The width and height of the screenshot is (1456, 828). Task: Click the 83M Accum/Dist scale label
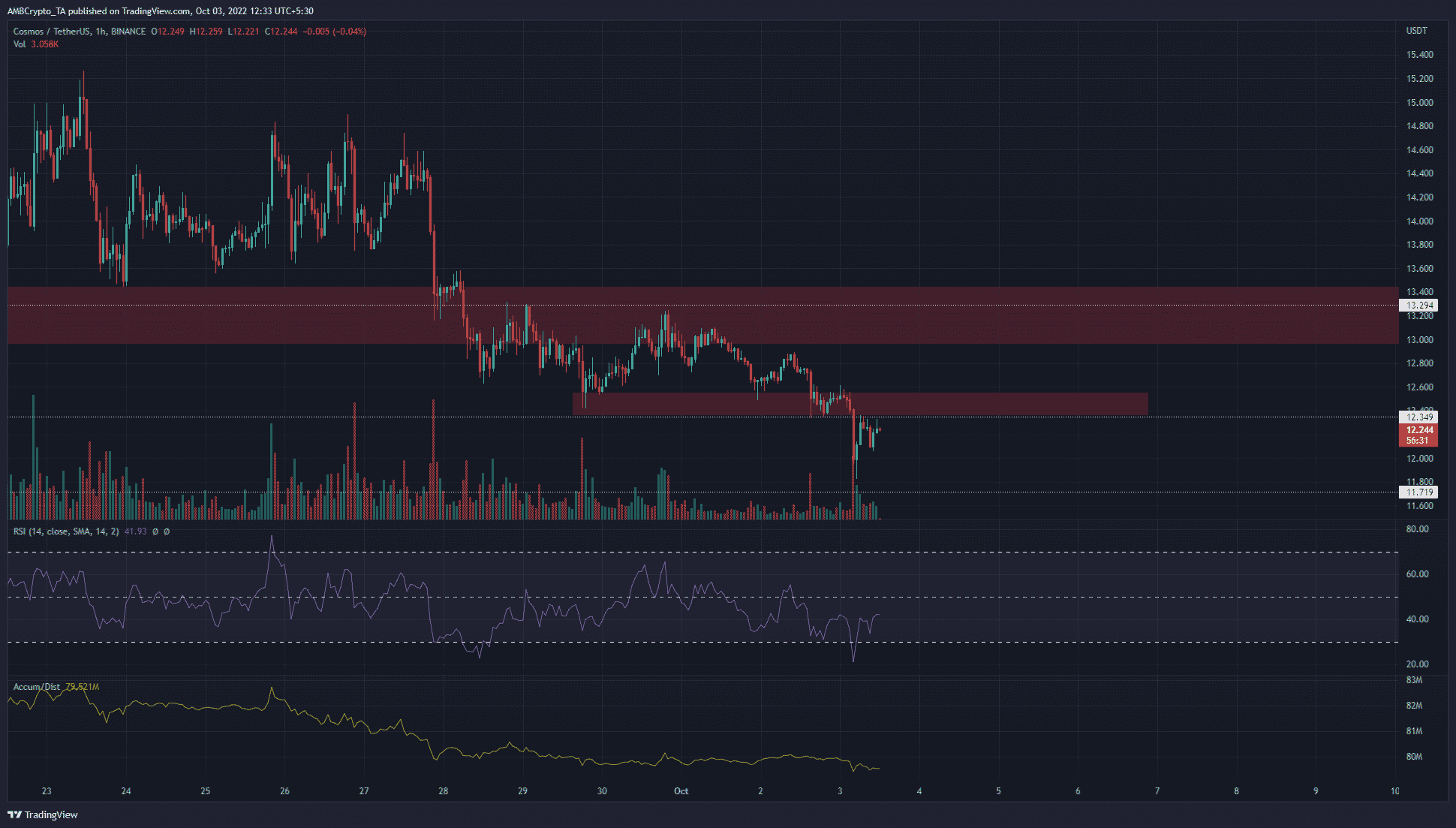pos(1414,680)
